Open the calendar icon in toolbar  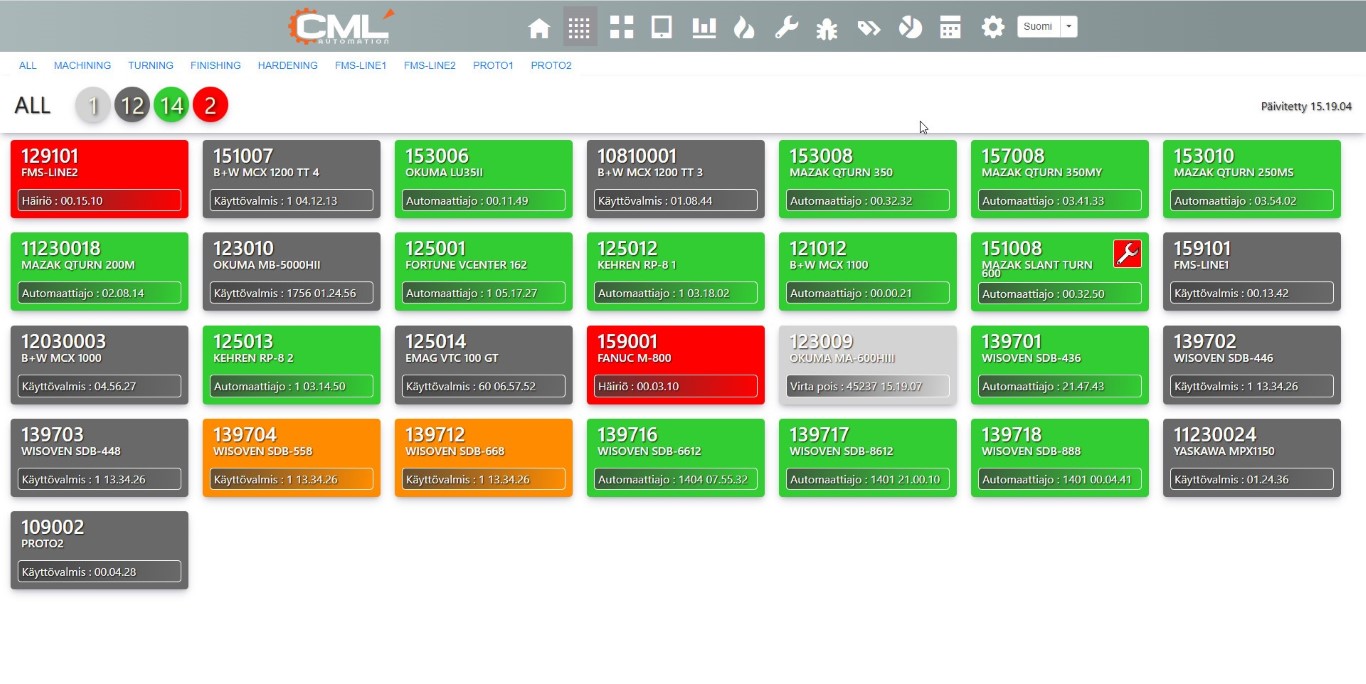(950, 28)
